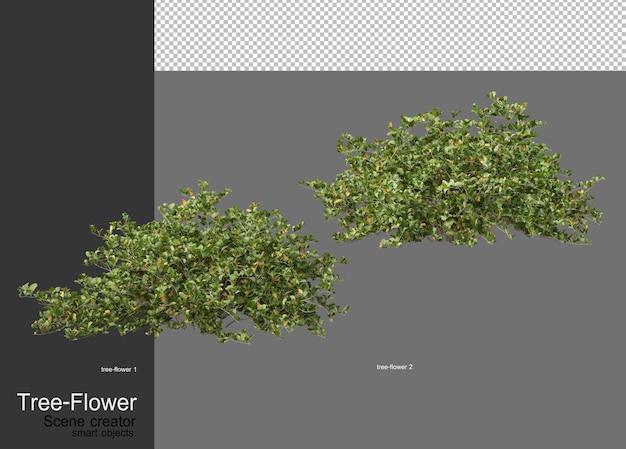Click the 'Tree-Flower' title text
This screenshot has width=626, height=449.
click(77, 402)
